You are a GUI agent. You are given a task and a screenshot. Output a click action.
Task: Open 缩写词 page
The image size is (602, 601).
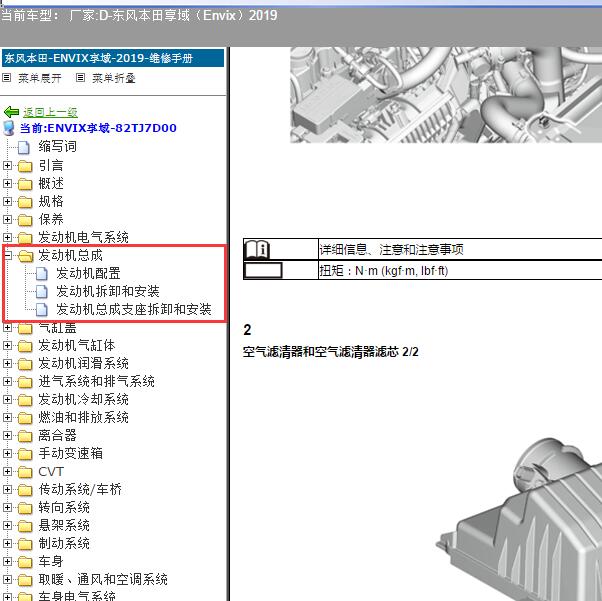[58, 147]
